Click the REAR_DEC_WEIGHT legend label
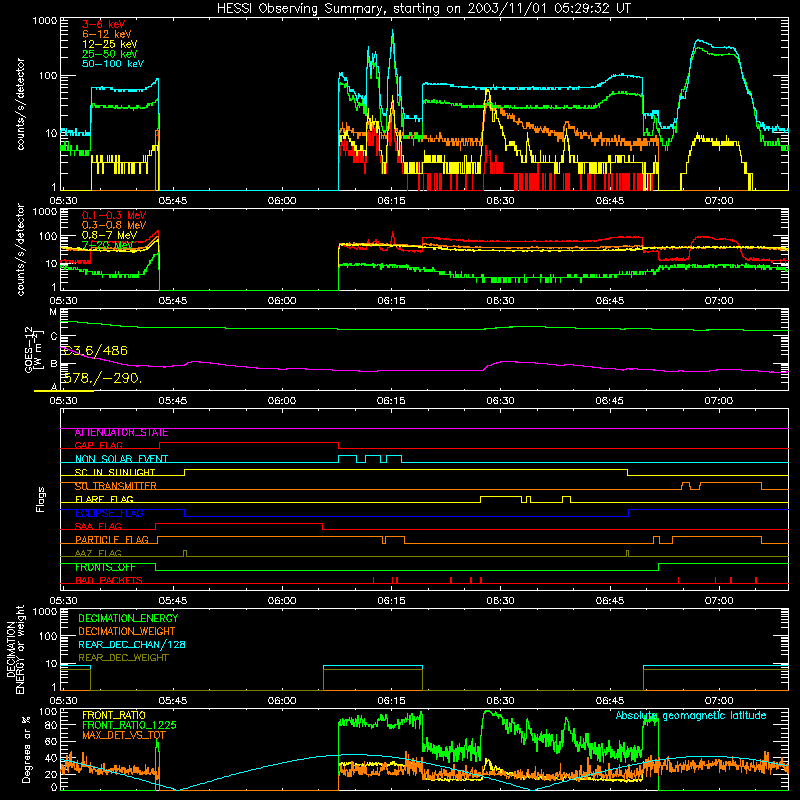This screenshot has height=800, width=800. pos(123,658)
